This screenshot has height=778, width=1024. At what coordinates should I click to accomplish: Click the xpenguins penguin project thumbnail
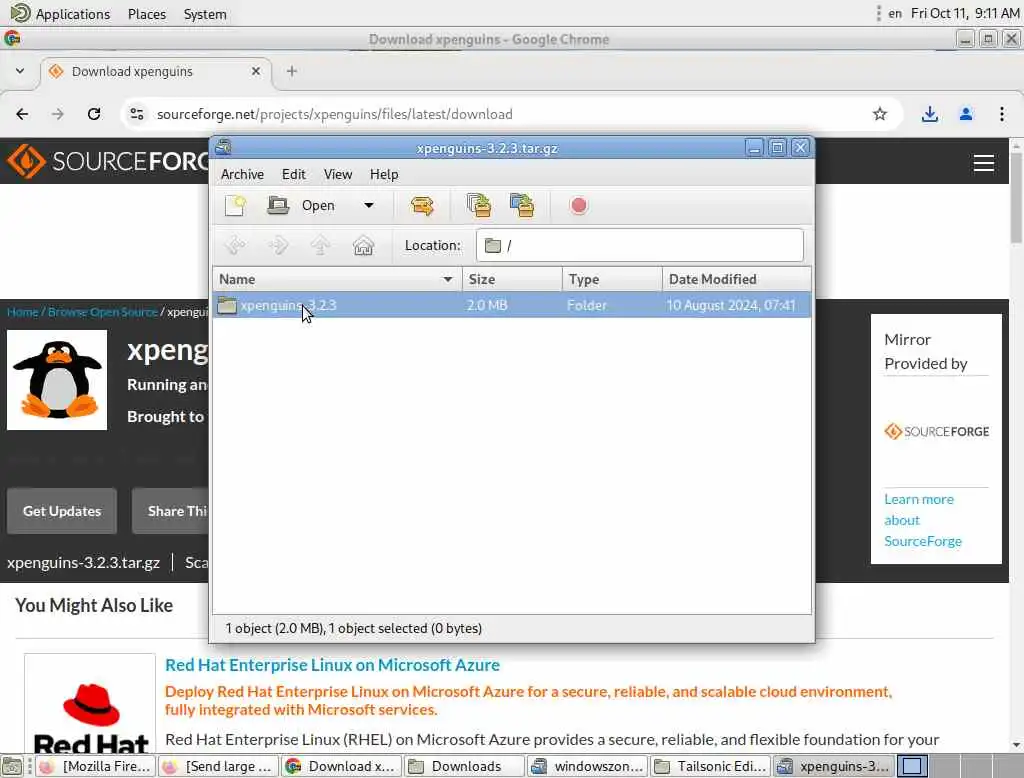click(57, 380)
